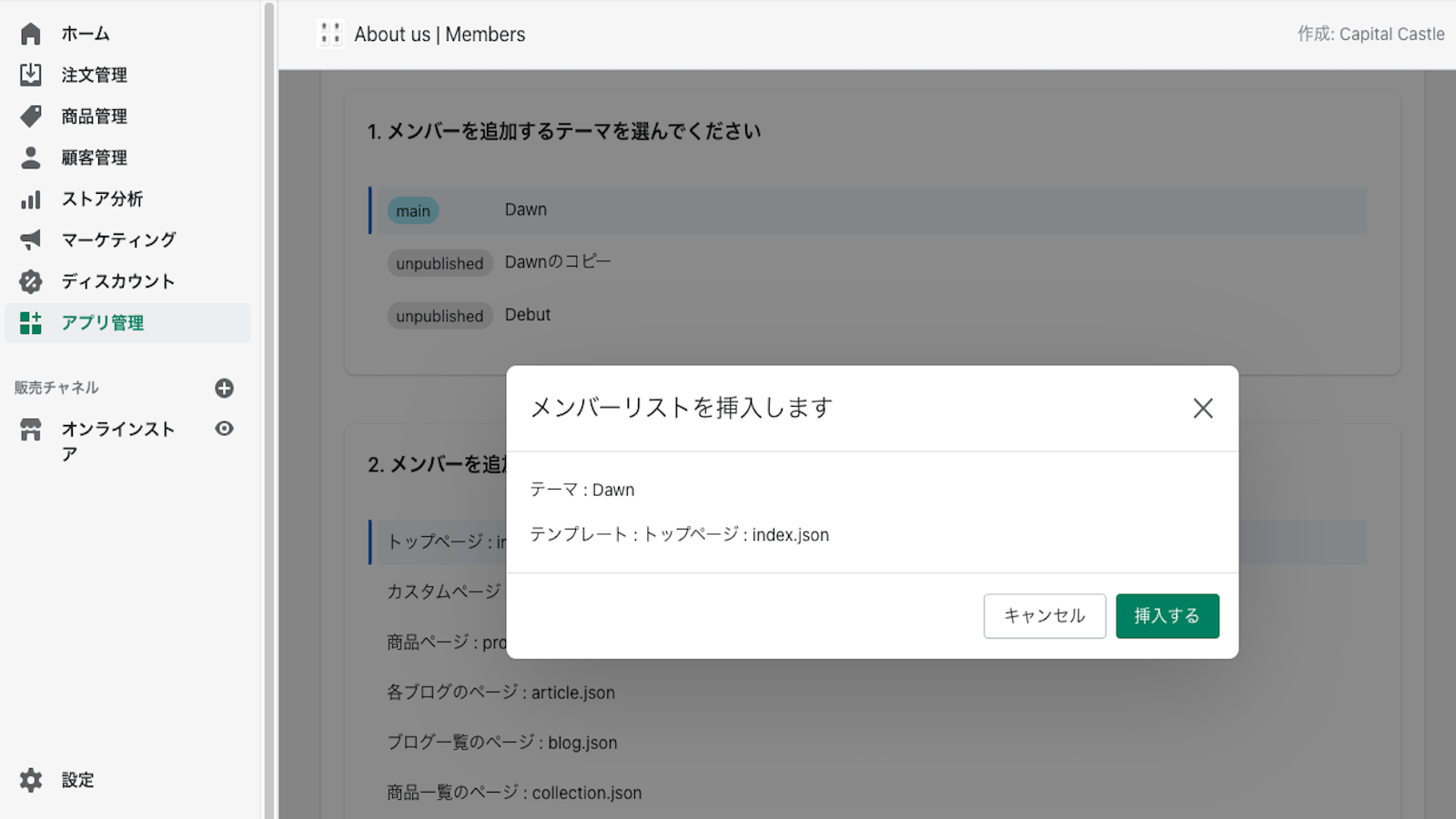This screenshot has width=1456, height=819.
Task: Click 作成: Capital Castle text
Action: pyautogui.click(x=1370, y=34)
